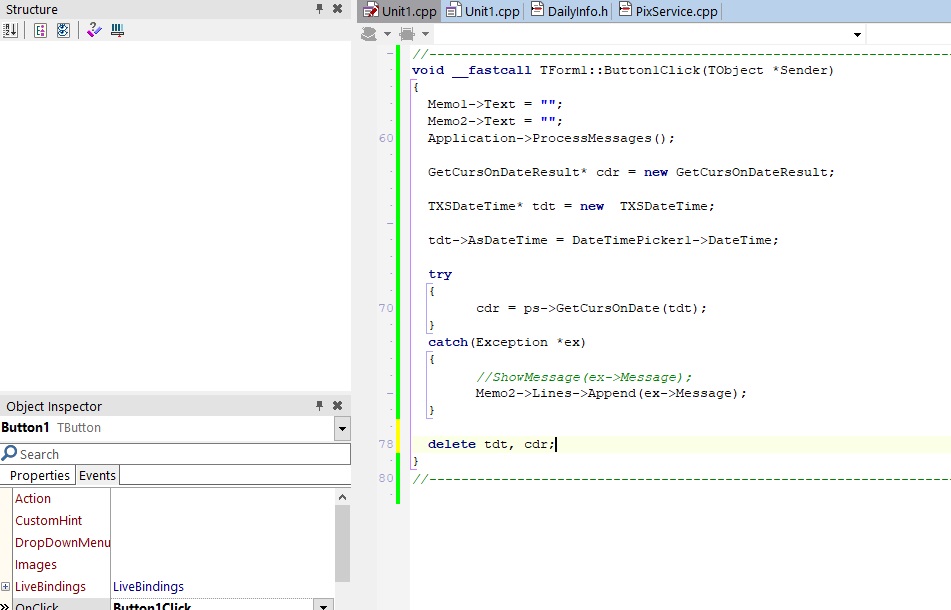
Task: Click the grayed hat icon in the editor toolbar
Action: tap(369, 34)
